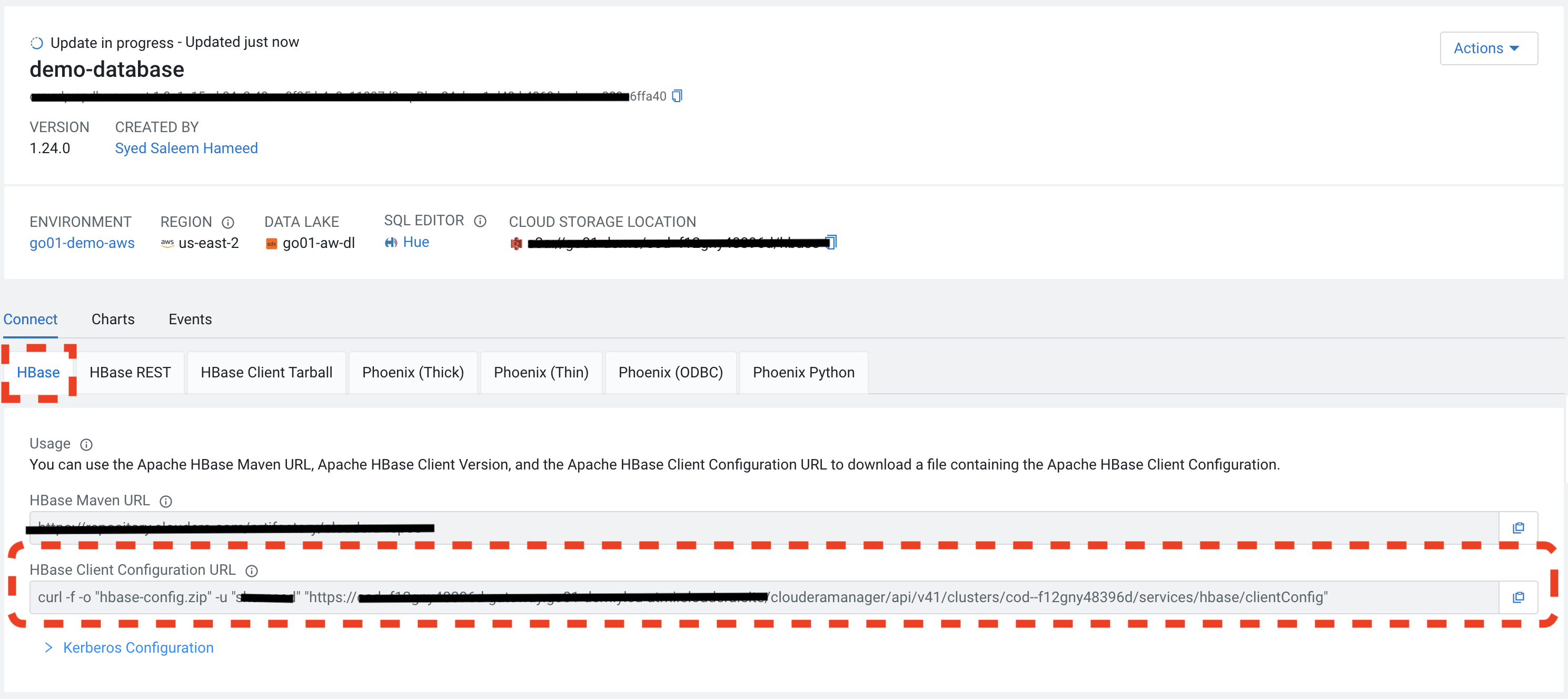The image size is (1568, 699).
Task: Select the curl command text field
Action: point(730,597)
